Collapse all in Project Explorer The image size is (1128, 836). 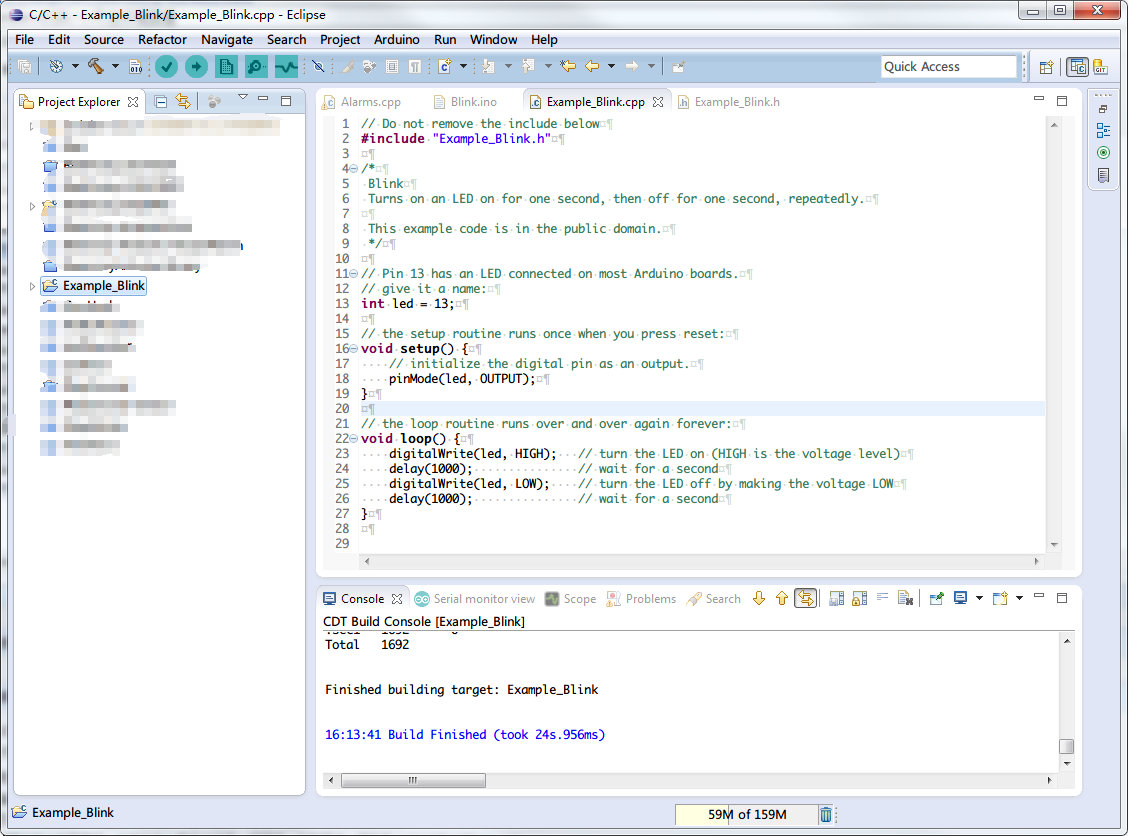(x=161, y=101)
